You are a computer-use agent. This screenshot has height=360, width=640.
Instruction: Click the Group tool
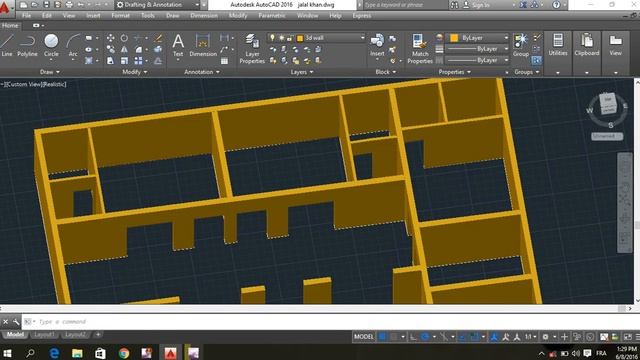click(x=521, y=45)
